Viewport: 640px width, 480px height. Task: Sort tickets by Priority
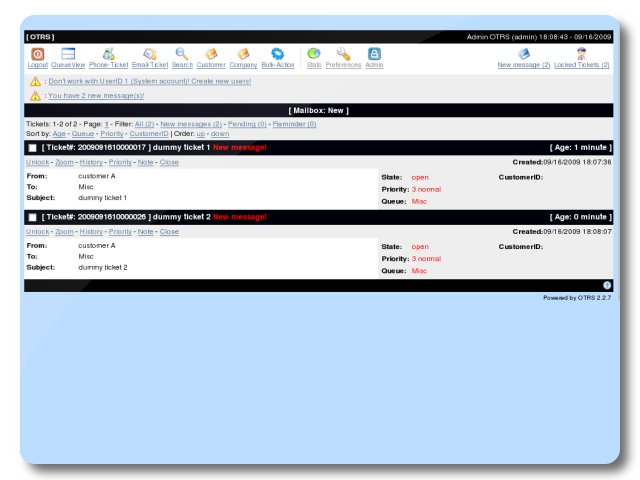[x=112, y=133]
